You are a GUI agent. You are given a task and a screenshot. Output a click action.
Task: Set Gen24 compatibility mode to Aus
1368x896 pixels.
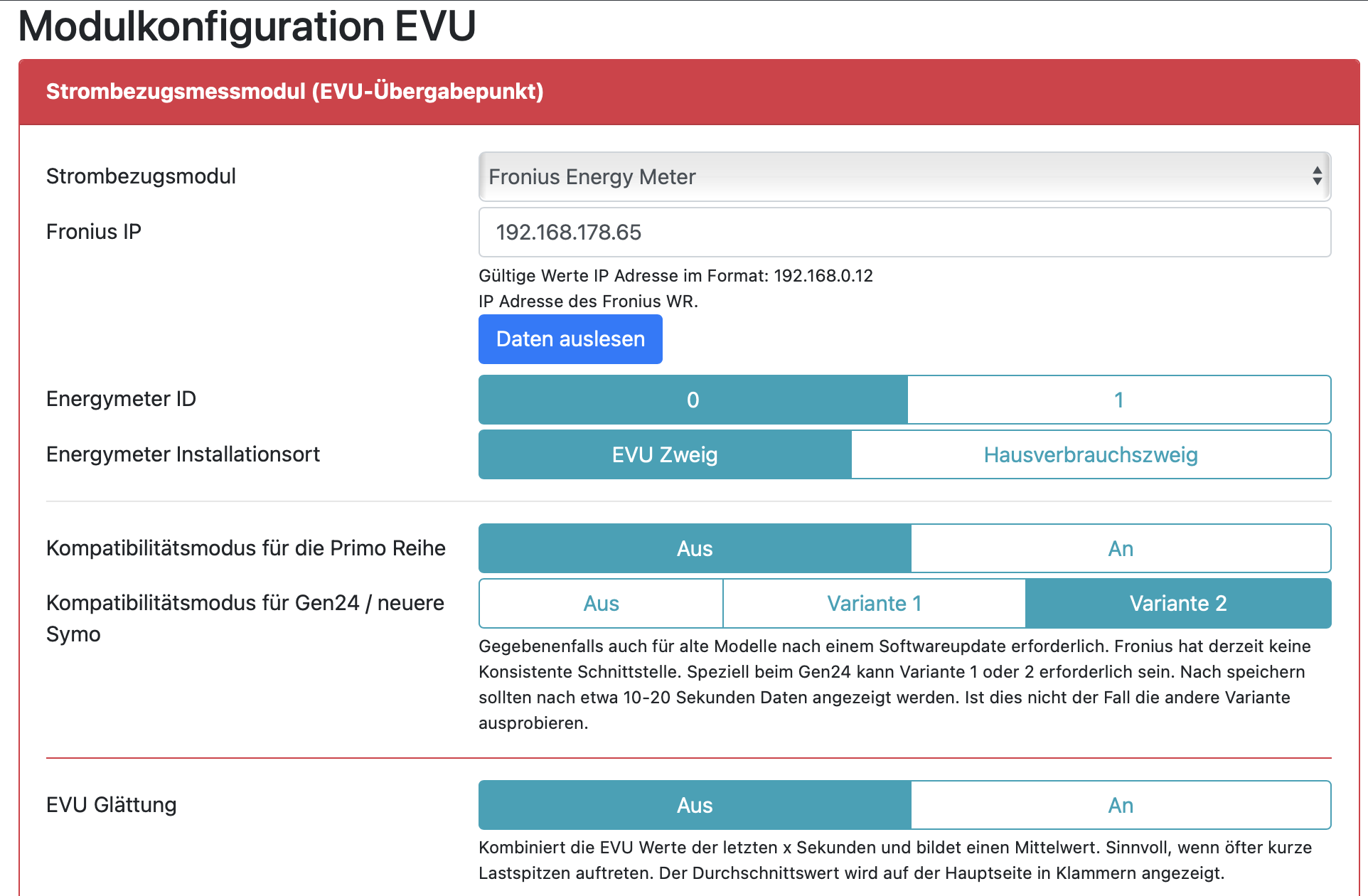click(601, 604)
